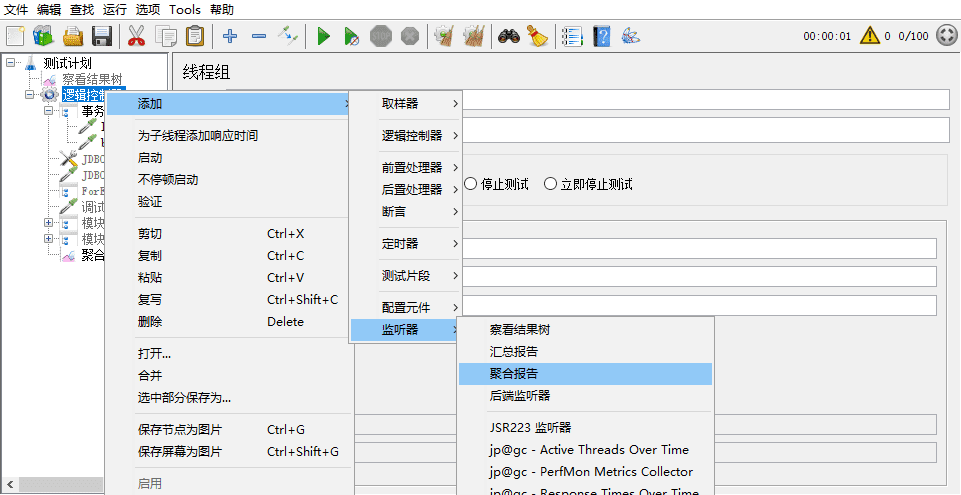Viewport: 961px width, 495px height.
Task: Click the Shutdown toolbar icon
Action: coord(410,36)
